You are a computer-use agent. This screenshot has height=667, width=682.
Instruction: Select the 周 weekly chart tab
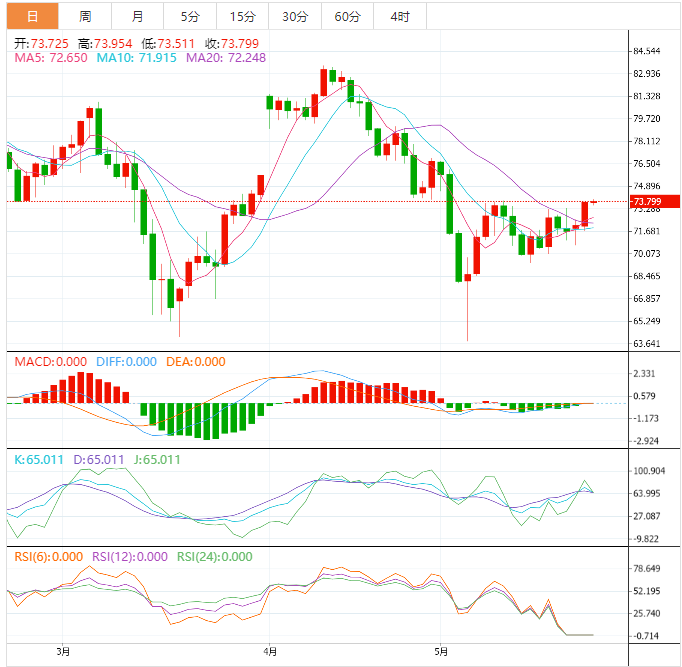point(85,16)
